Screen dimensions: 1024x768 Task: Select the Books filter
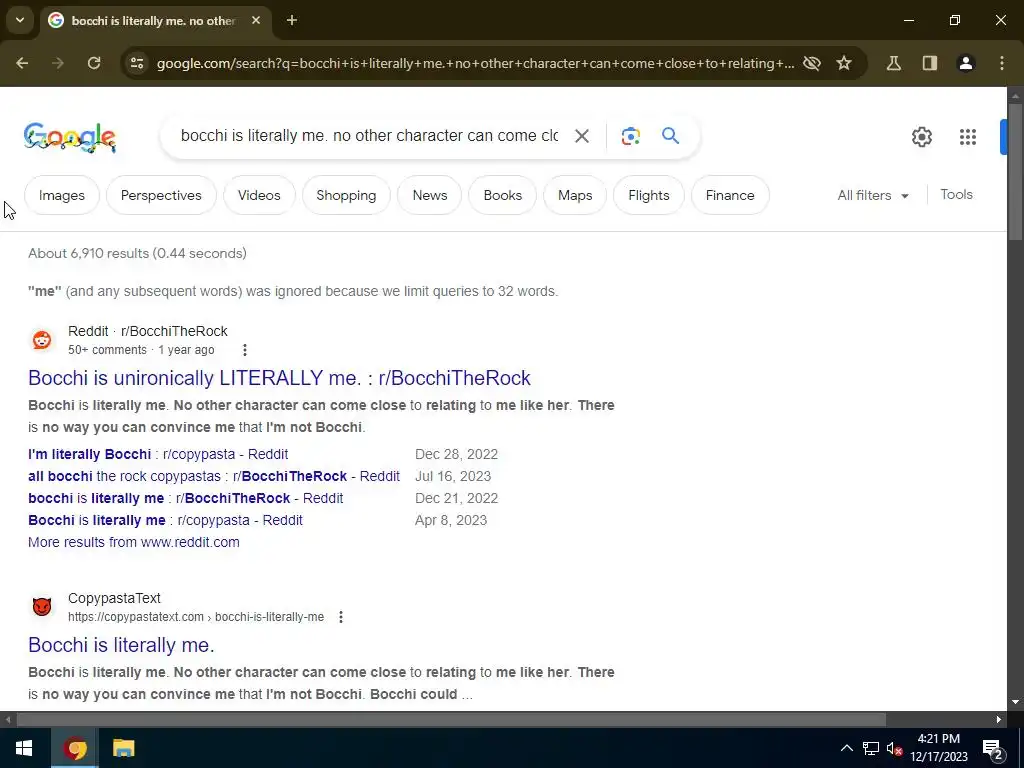click(503, 195)
